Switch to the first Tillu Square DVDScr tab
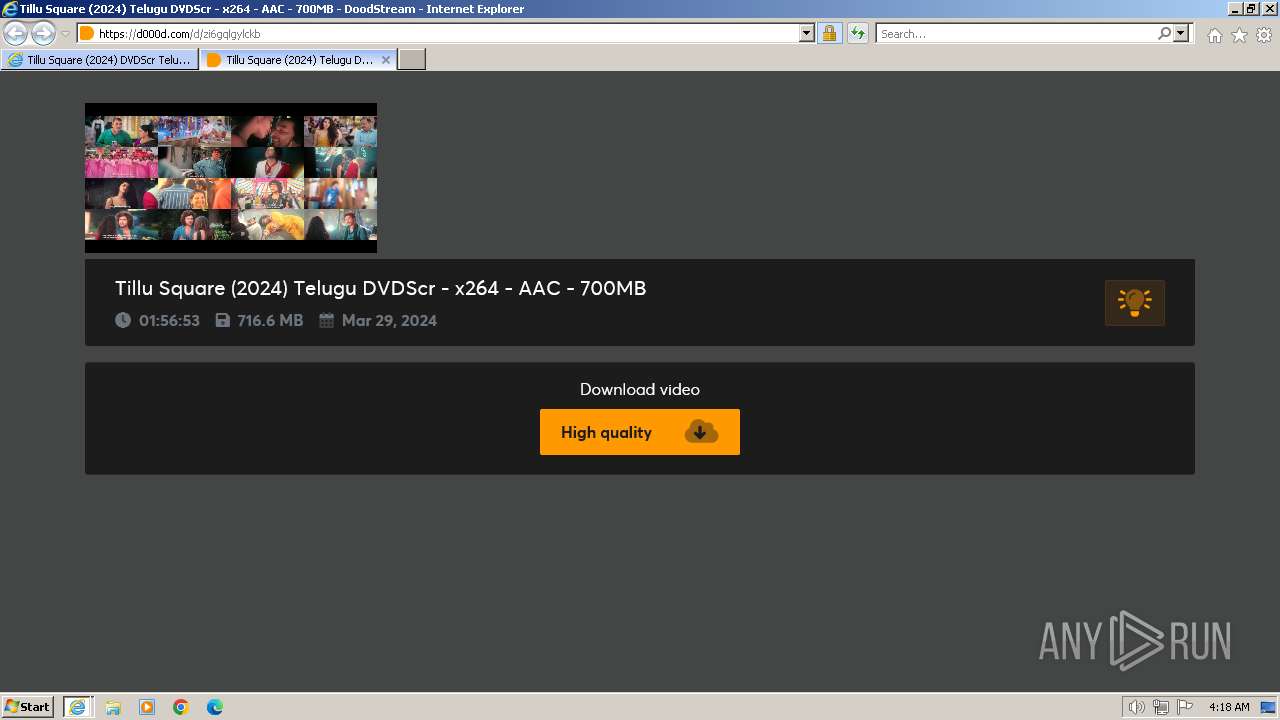This screenshot has width=1280, height=720. pyautogui.click(x=100, y=60)
